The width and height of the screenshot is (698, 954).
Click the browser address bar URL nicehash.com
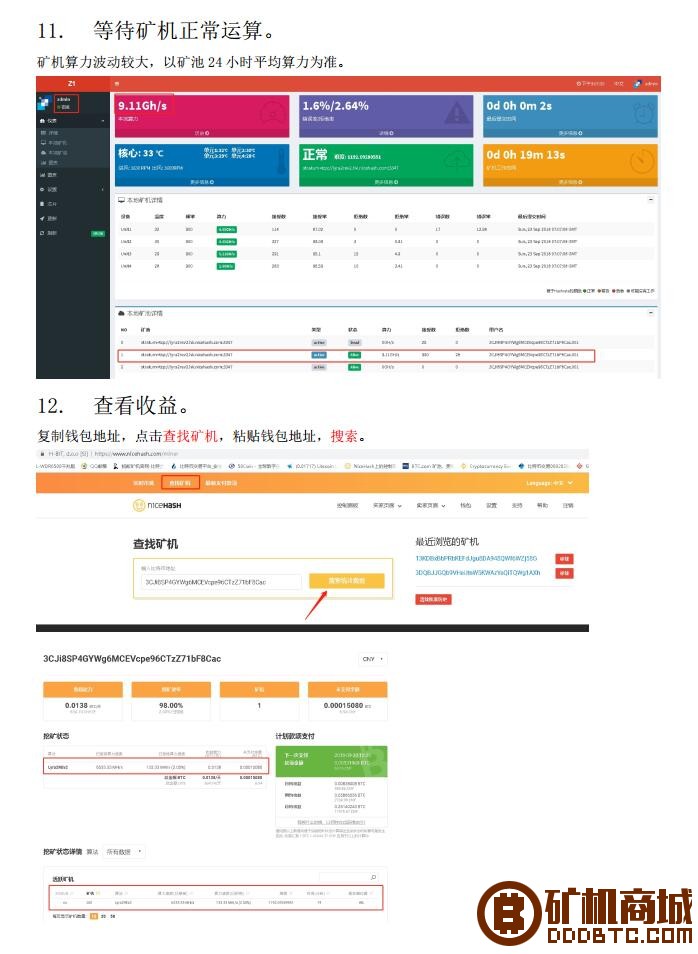138,454
